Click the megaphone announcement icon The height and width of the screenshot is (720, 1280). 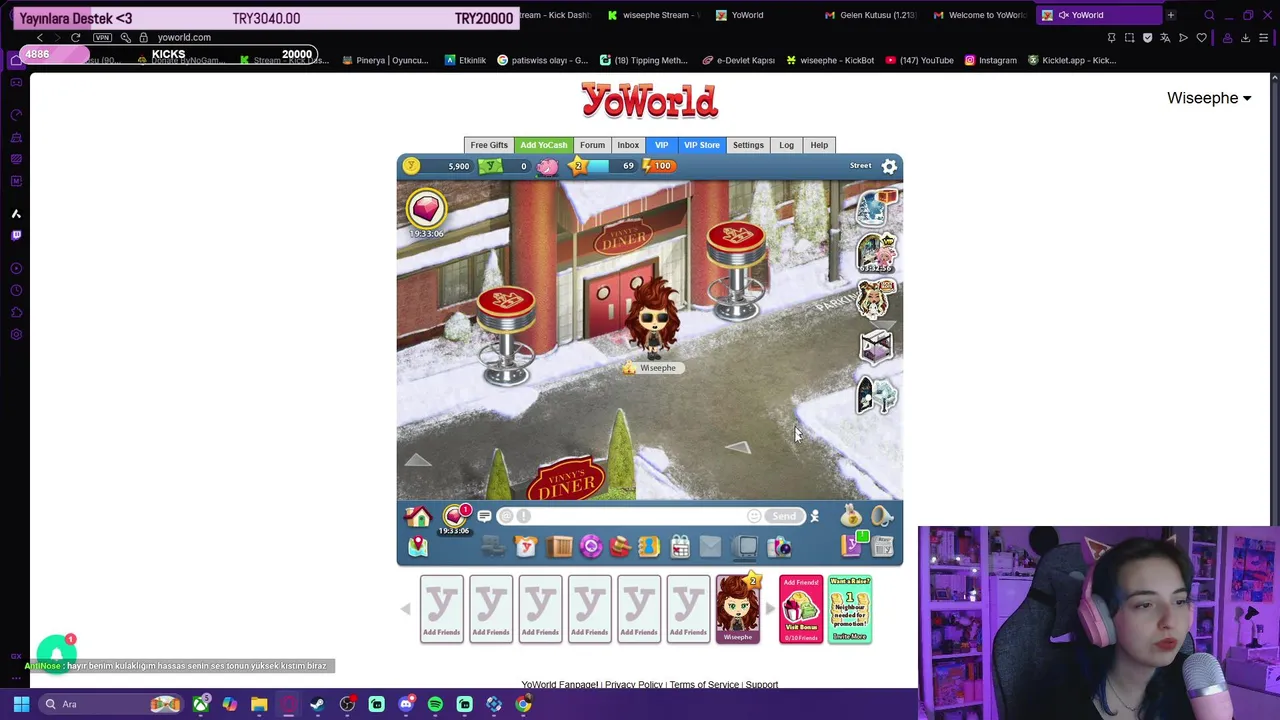click(881, 516)
